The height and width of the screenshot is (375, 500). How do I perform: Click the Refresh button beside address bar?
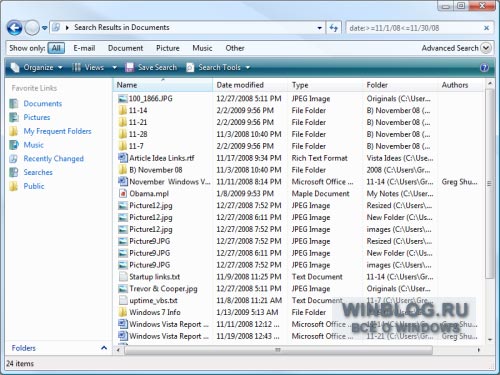point(334,28)
